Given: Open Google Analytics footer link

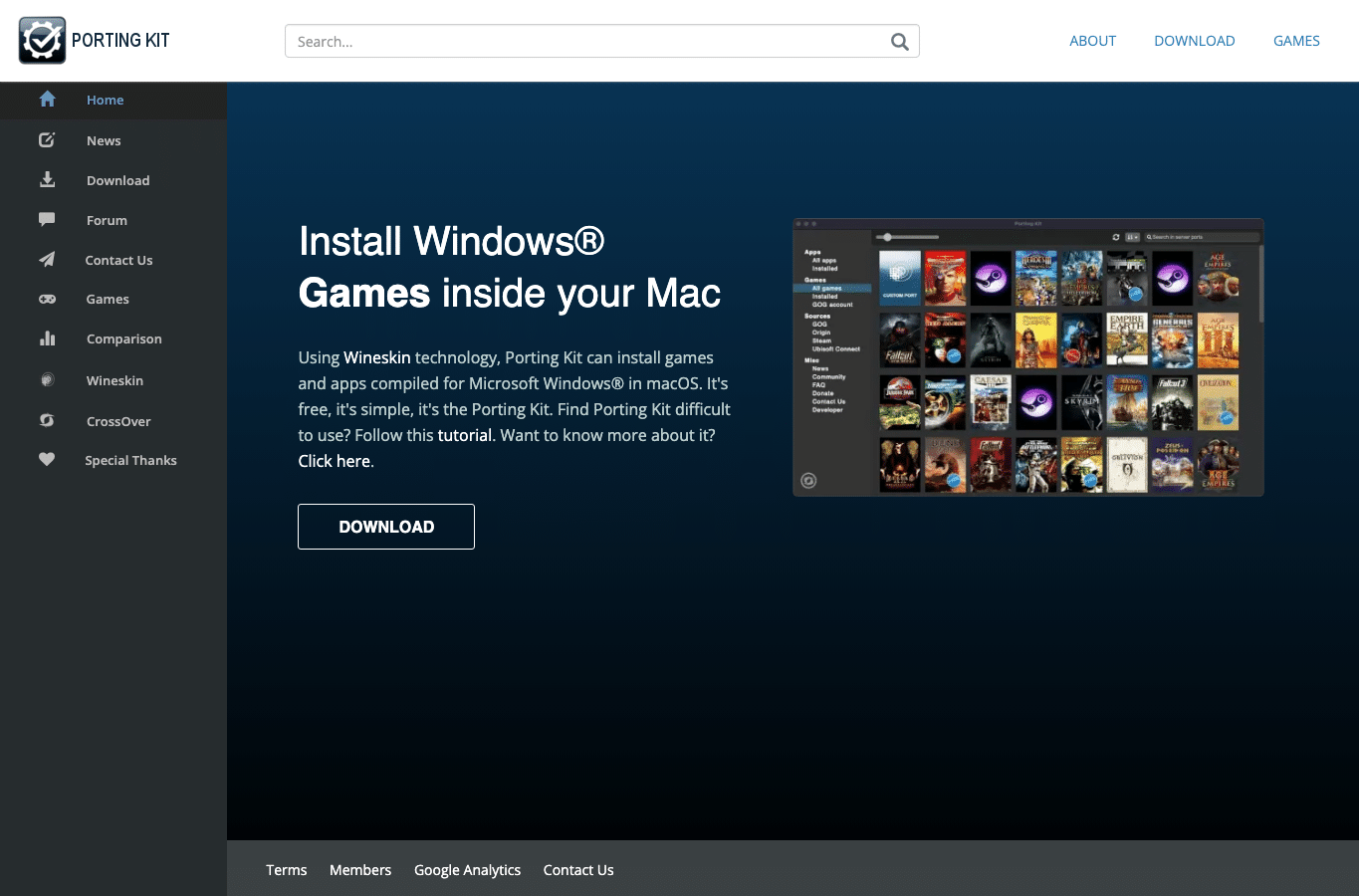Looking at the screenshot, I should pos(467,870).
